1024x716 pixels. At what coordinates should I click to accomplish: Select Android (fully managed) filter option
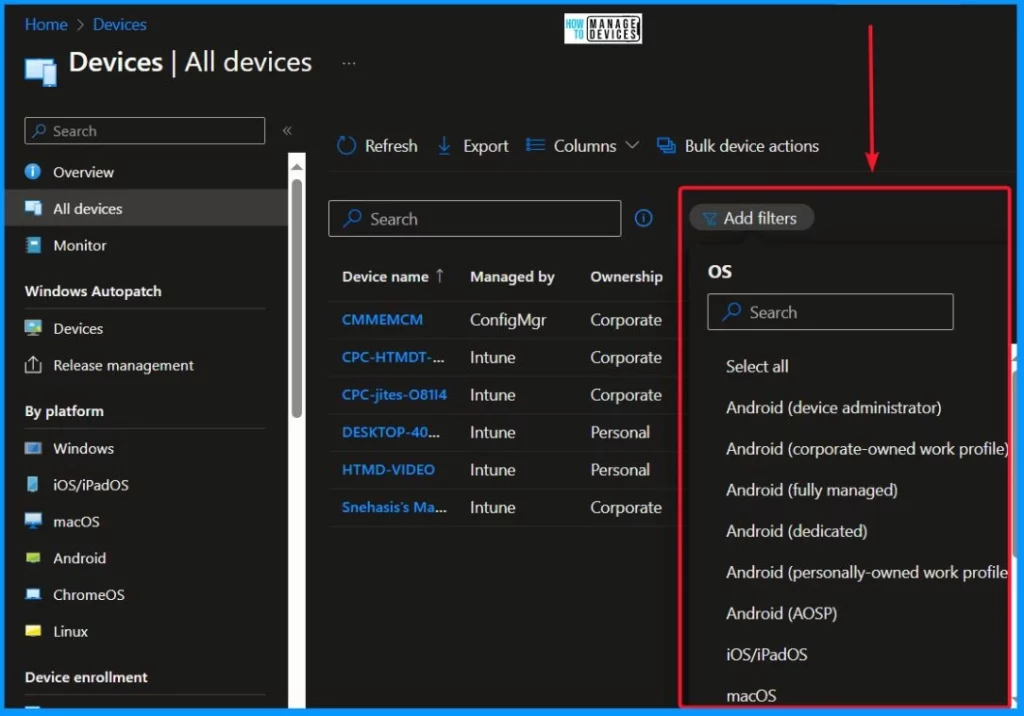click(x=812, y=490)
